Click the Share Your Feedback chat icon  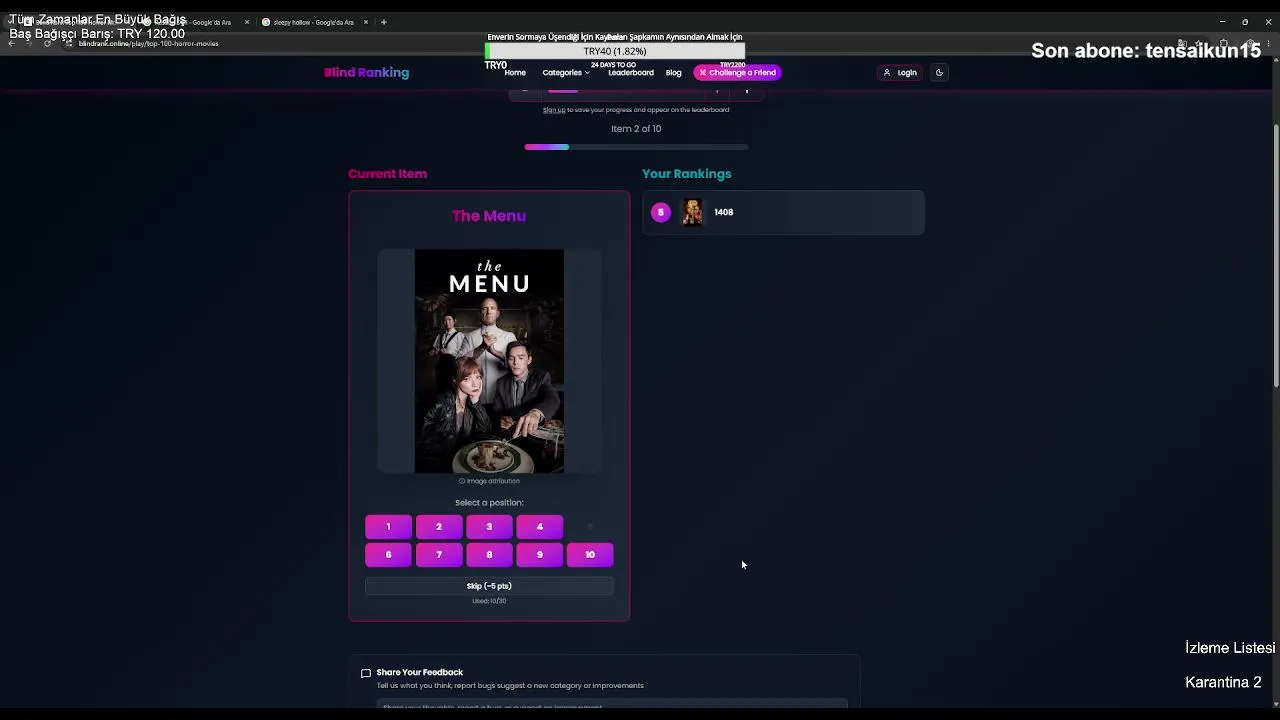pyautogui.click(x=366, y=673)
